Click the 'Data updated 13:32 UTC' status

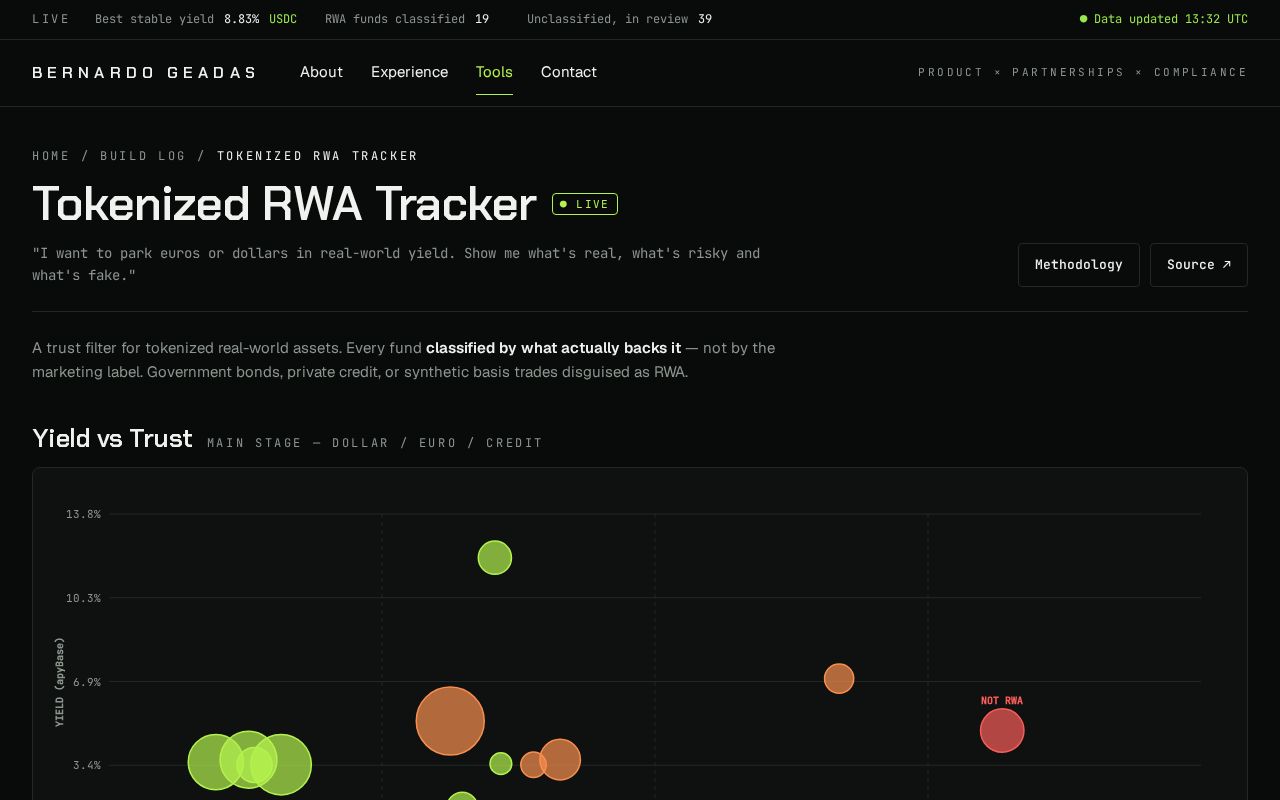click(x=1164, y=19)
